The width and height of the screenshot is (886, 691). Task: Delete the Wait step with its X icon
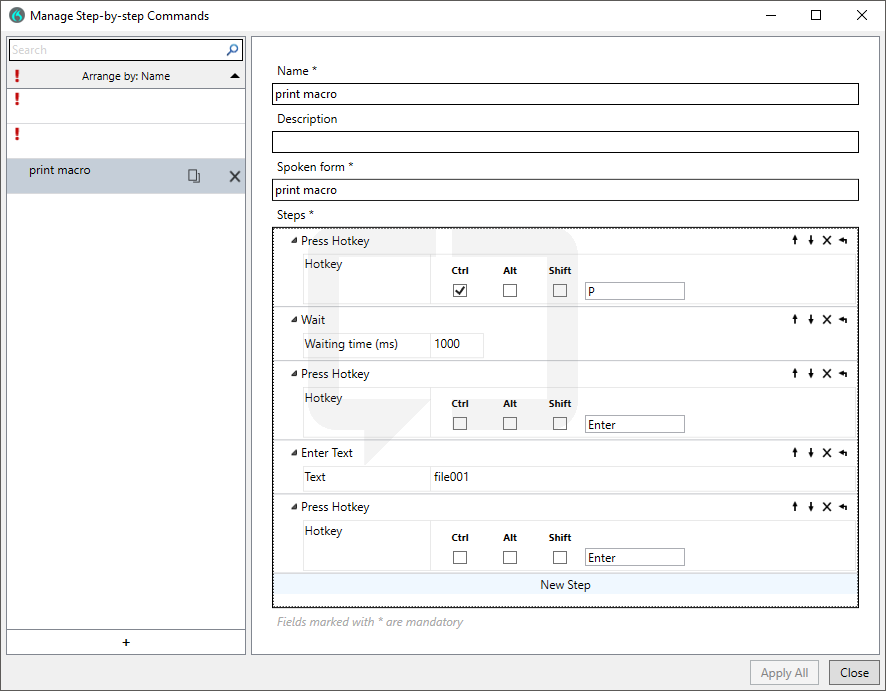tap(827, 320)
